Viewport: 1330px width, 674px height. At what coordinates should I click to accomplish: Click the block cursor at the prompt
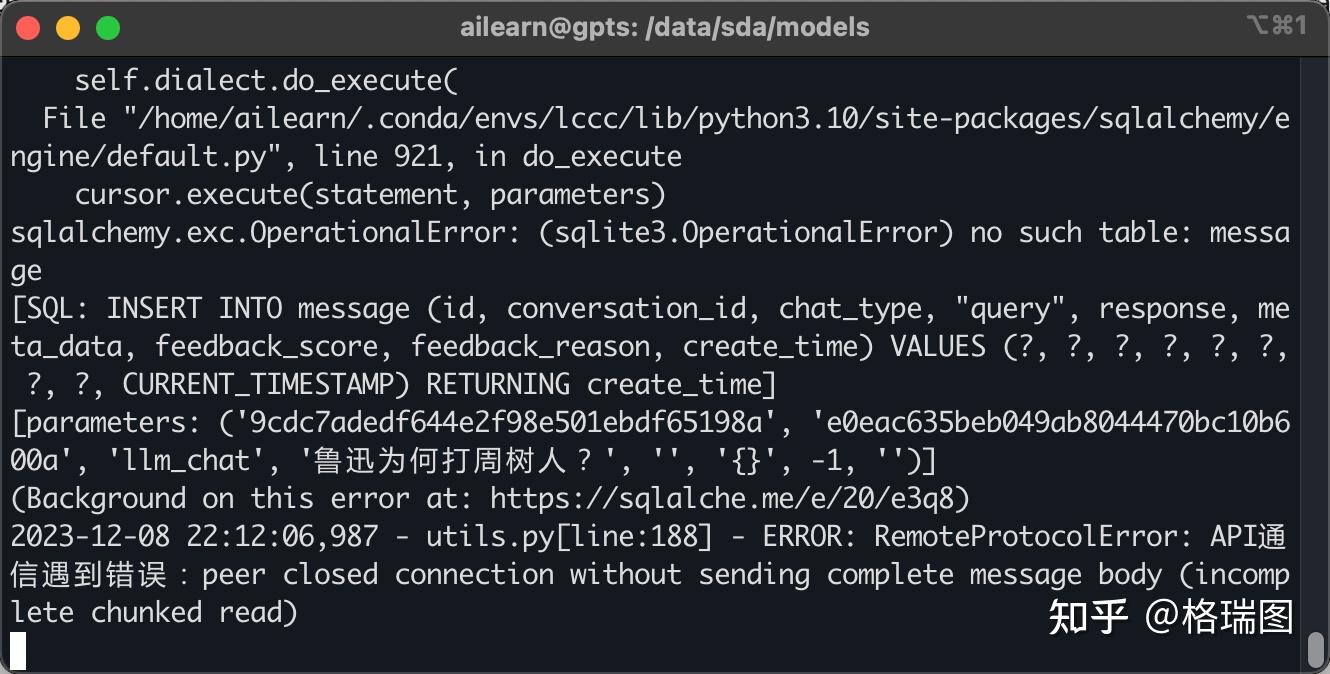(18, 650)
